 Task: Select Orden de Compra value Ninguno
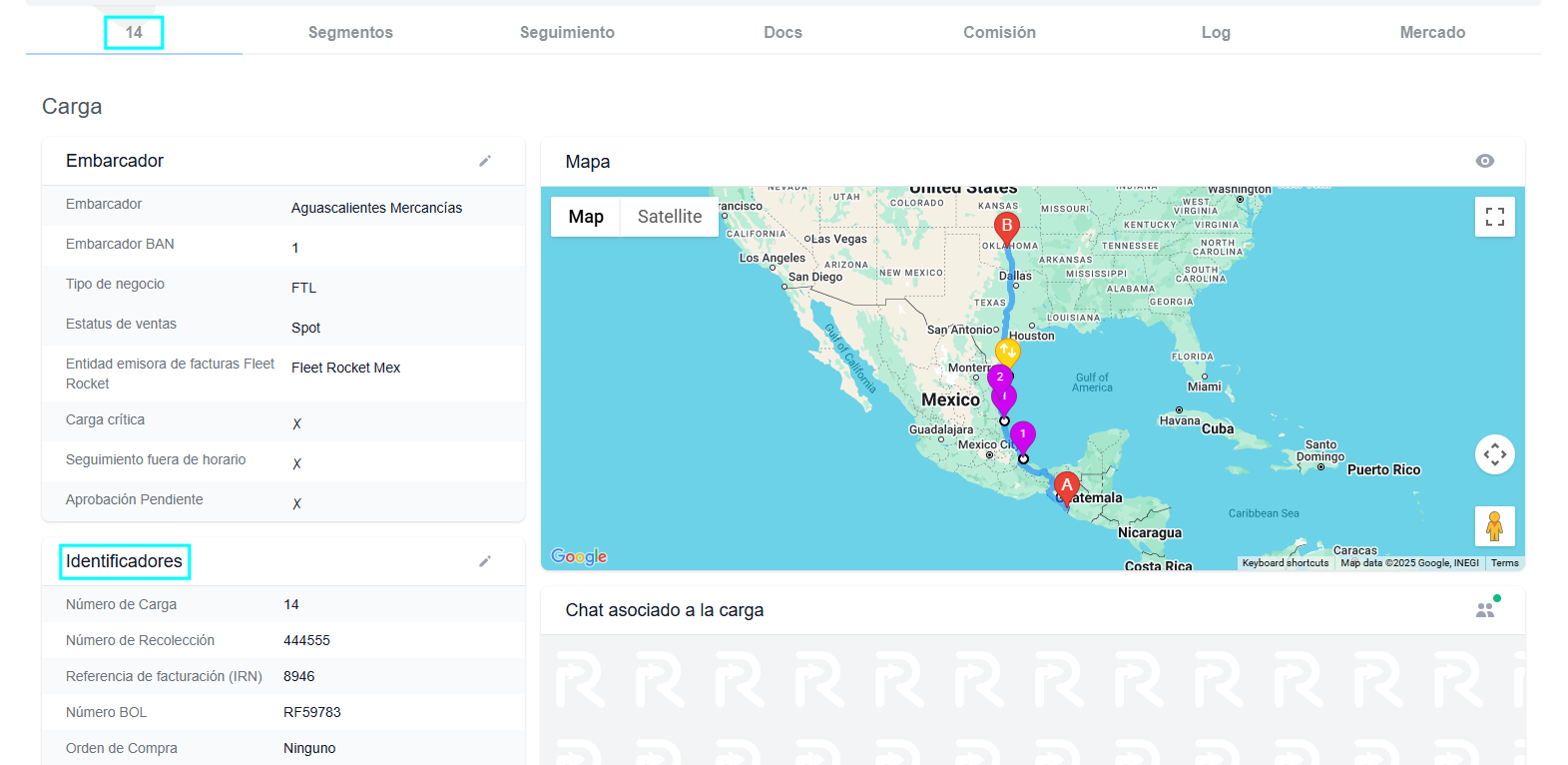click(309, 748)
